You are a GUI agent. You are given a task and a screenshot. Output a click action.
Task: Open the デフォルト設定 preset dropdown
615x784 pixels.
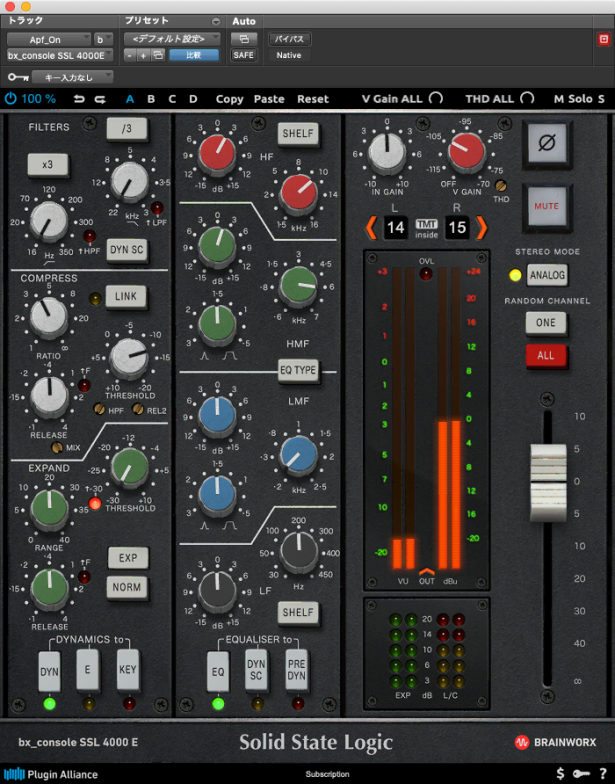click(172, 39)
